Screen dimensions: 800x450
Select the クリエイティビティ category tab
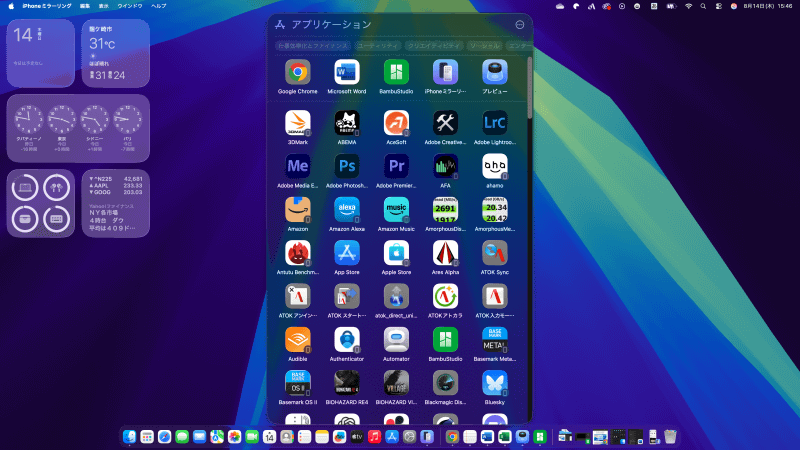click(x=434, y=45)
